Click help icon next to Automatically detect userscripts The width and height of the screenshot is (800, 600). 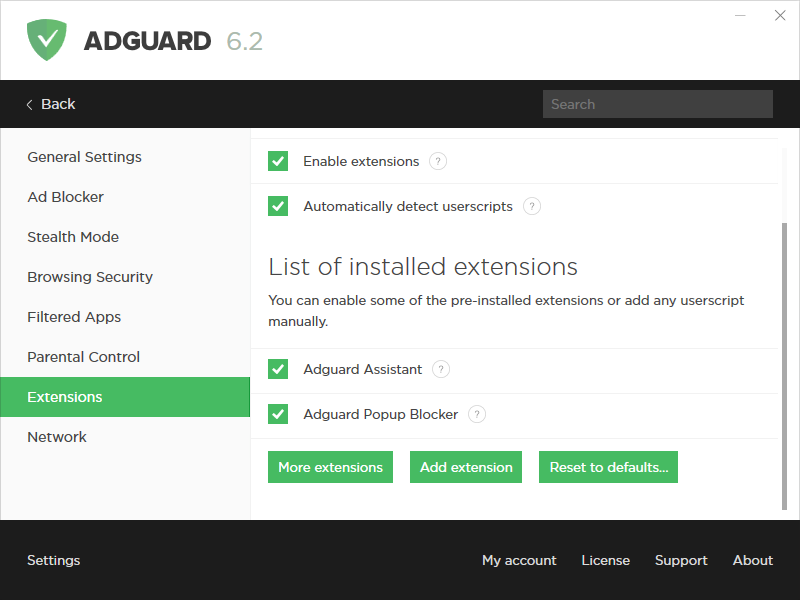[532, 206]
